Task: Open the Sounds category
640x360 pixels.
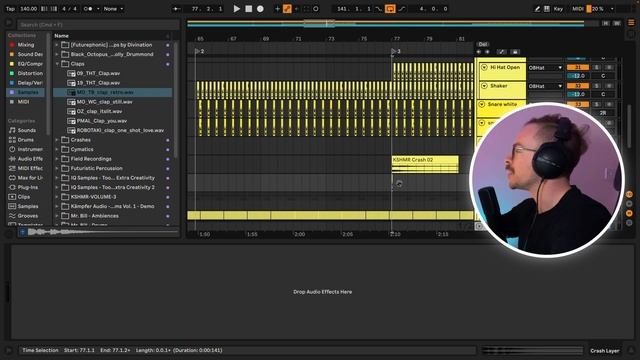Action: [26, 130]
